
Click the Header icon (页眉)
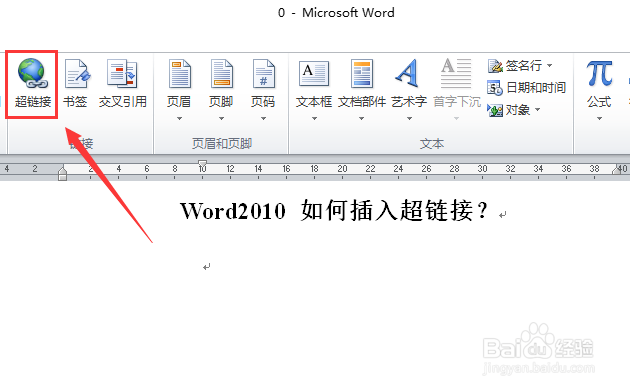point(179,74)
